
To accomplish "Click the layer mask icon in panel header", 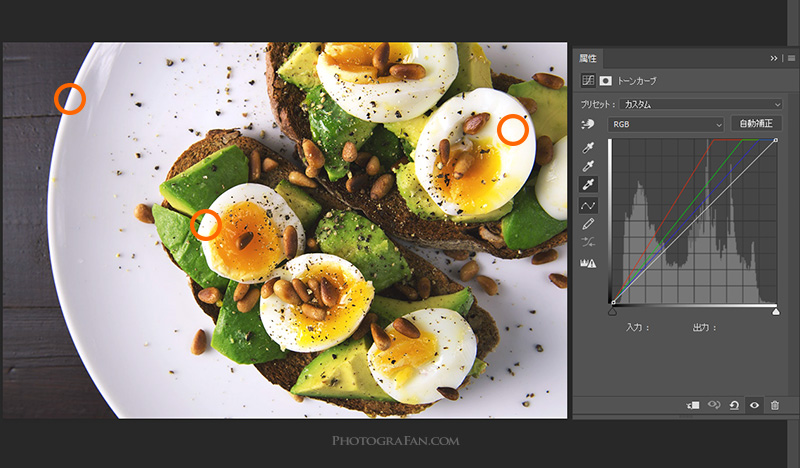I will point(606,80).
